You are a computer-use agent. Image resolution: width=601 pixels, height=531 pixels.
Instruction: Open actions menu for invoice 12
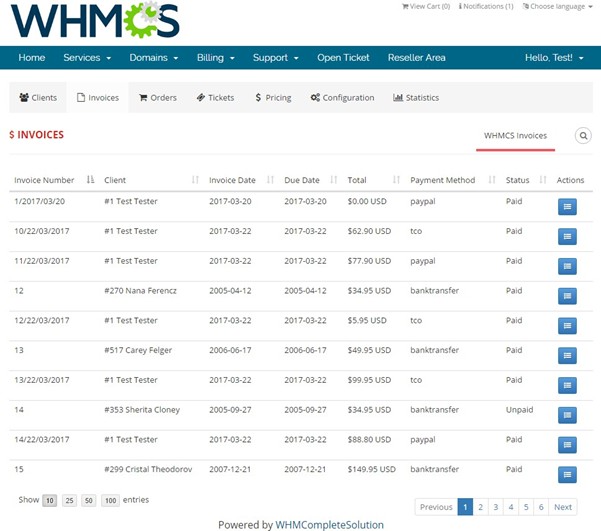[567, 296]
